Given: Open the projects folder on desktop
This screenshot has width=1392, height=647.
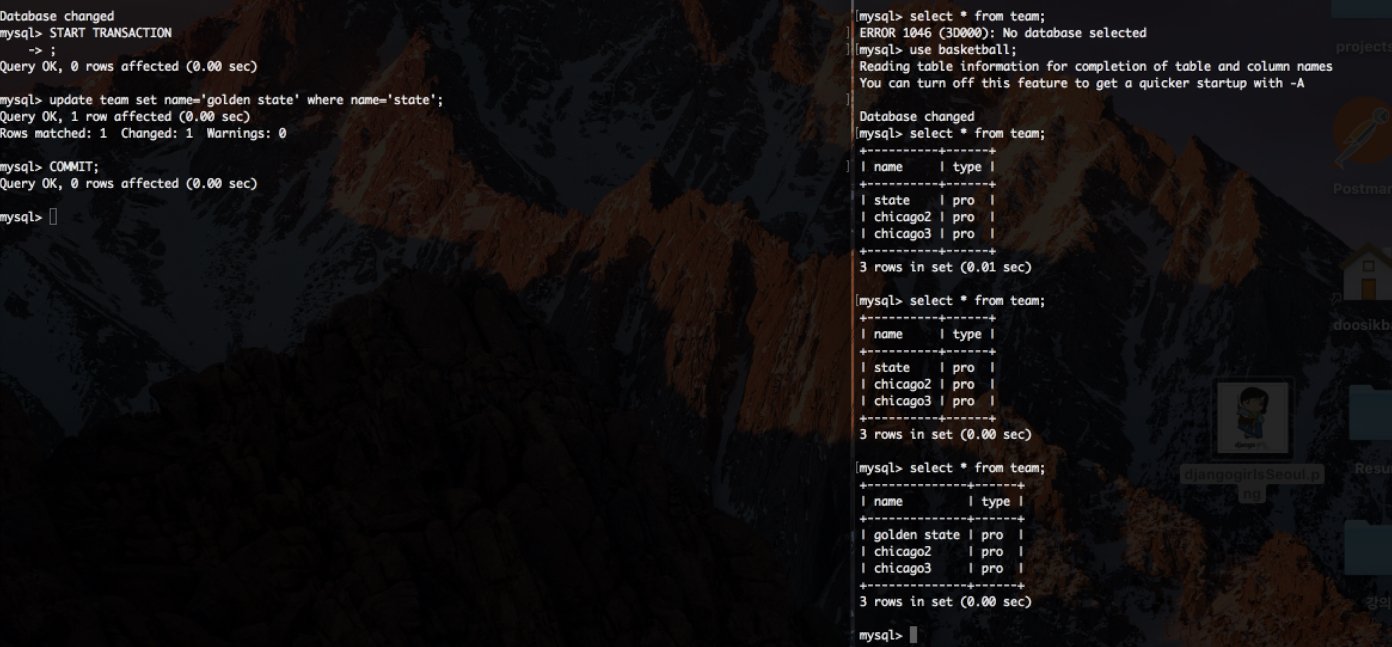Looking at the screenshot, I should [x=1363, y=8].
